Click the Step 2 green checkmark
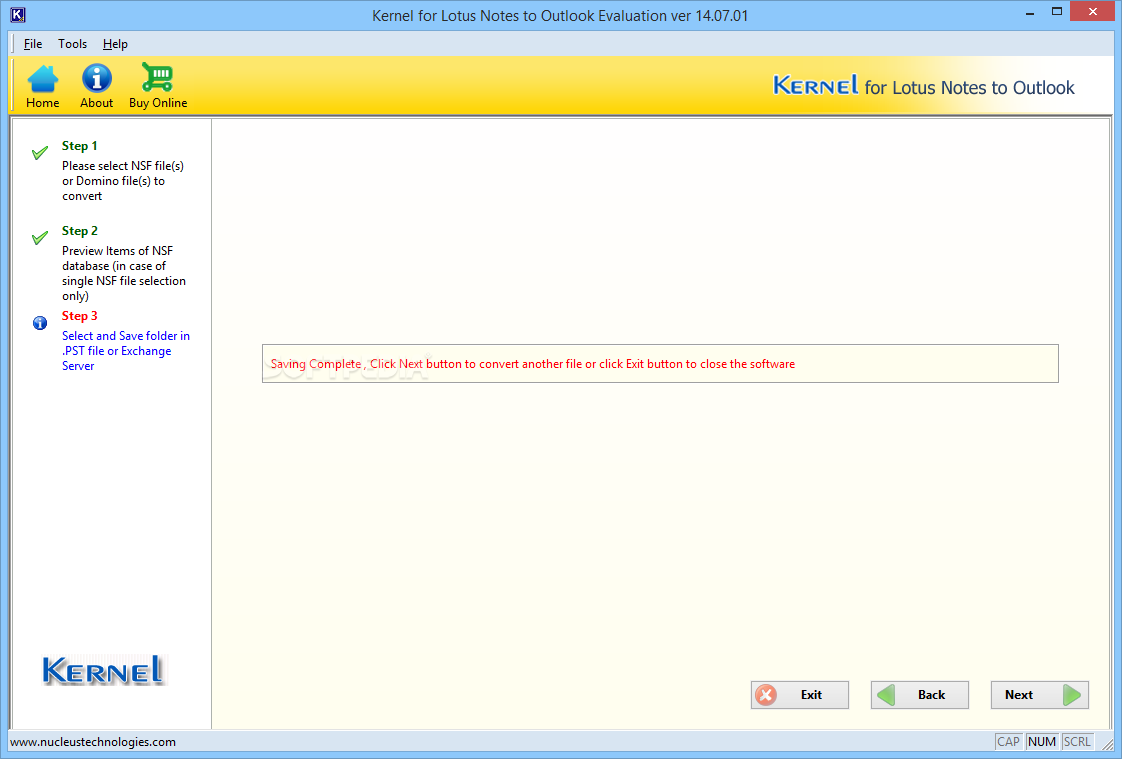This screenshot has width=1122, height=759. [40, 238]
